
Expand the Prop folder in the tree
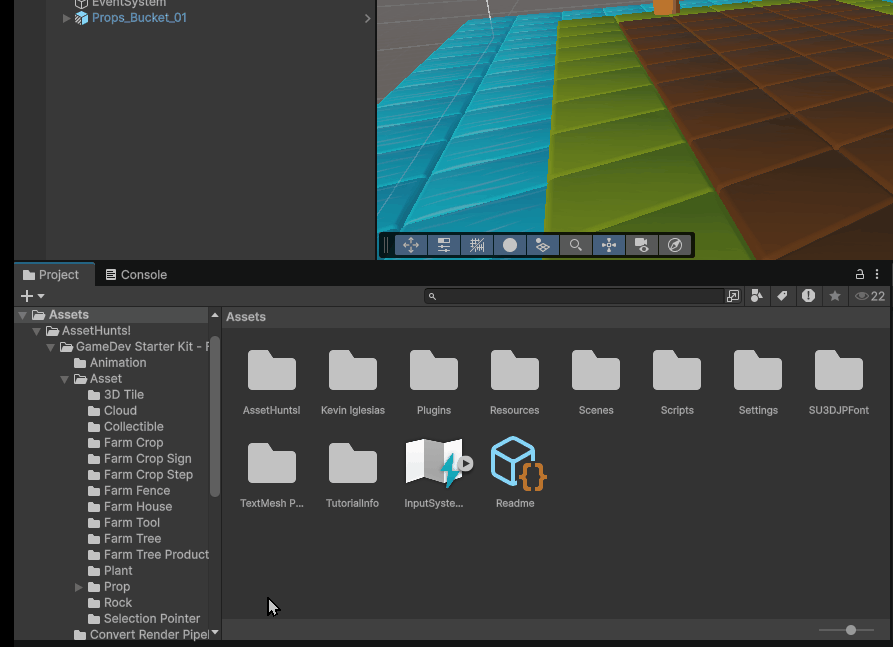pos(80,587)
